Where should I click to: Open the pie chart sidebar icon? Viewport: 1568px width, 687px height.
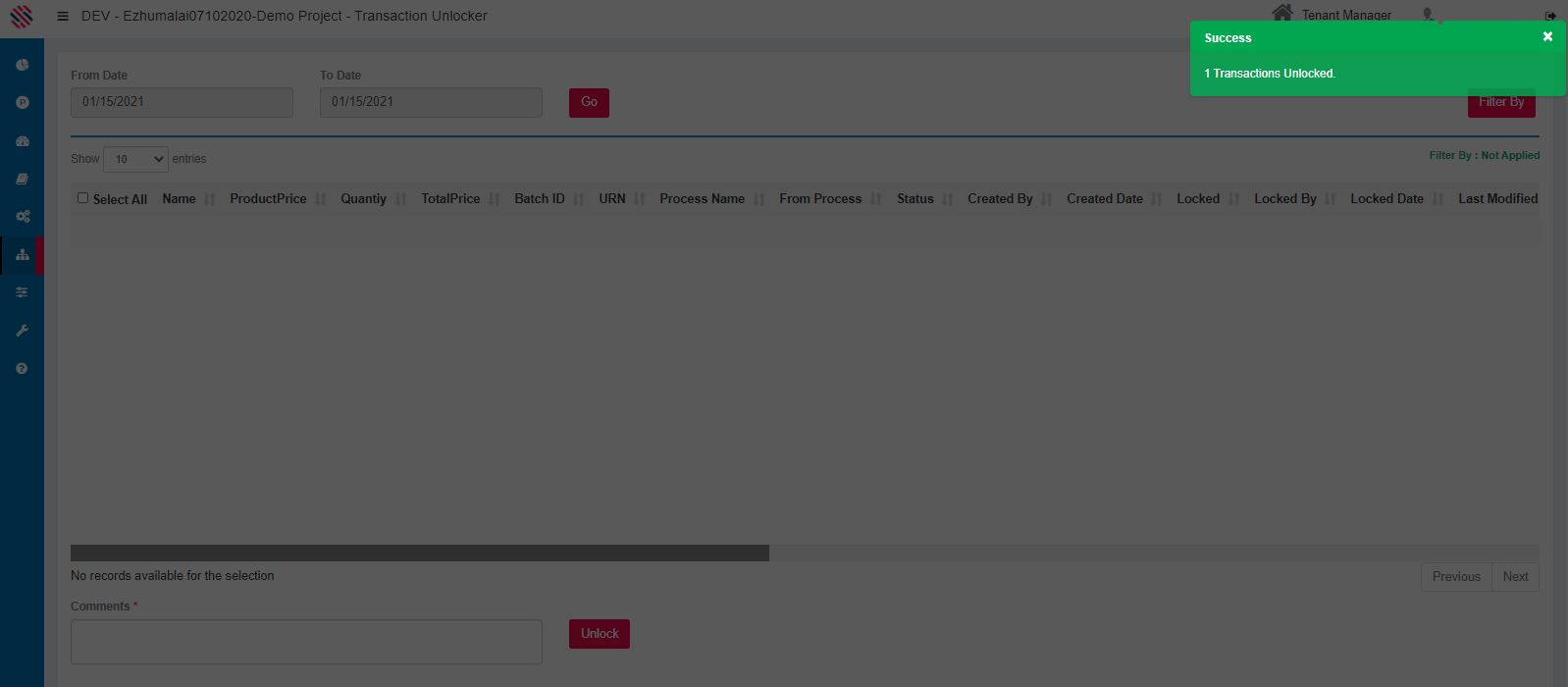[22, 65]
